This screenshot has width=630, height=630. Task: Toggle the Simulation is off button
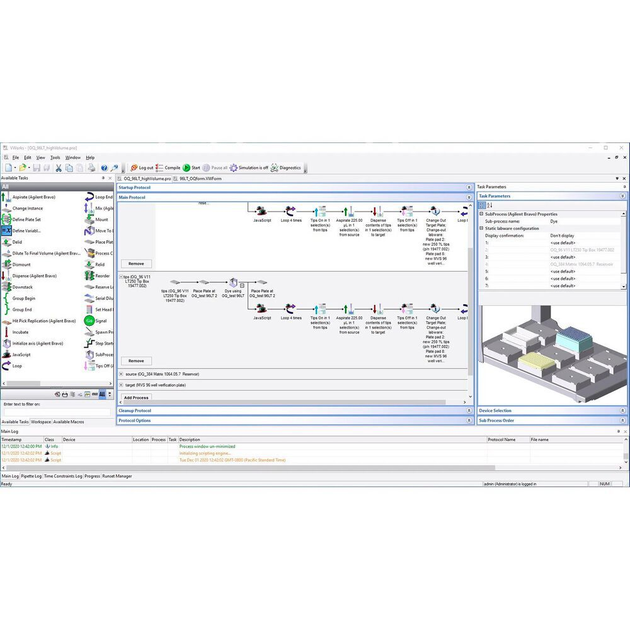pyautogui.click(x=249, y=168)
